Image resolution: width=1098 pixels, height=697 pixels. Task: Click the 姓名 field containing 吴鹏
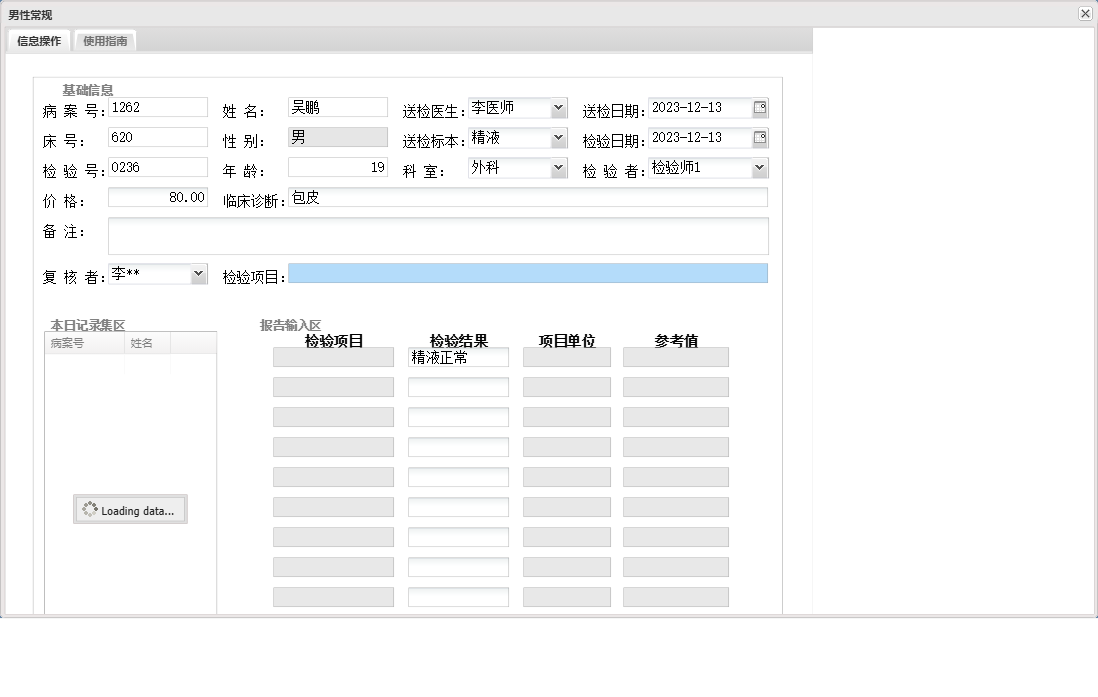click(x=337, y=106)
